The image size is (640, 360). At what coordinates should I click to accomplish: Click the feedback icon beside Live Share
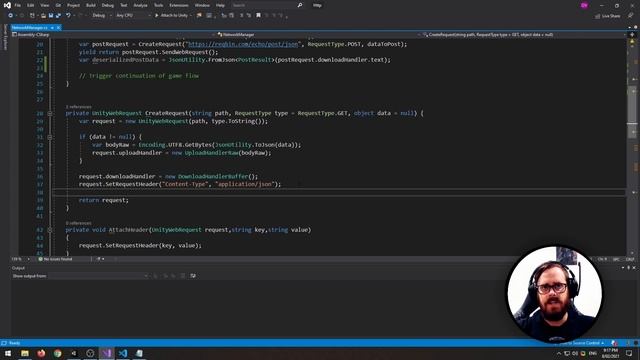click(x=631, y=16)
